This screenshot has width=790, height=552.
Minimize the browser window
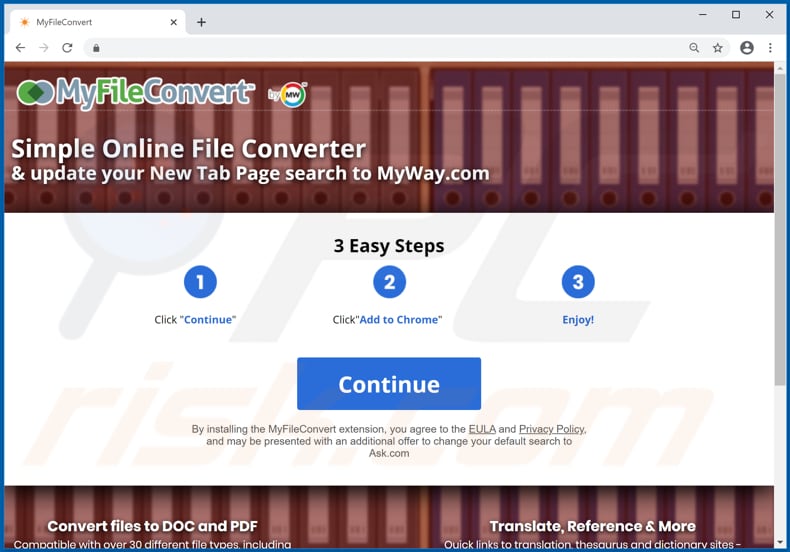tap(703, 15)
